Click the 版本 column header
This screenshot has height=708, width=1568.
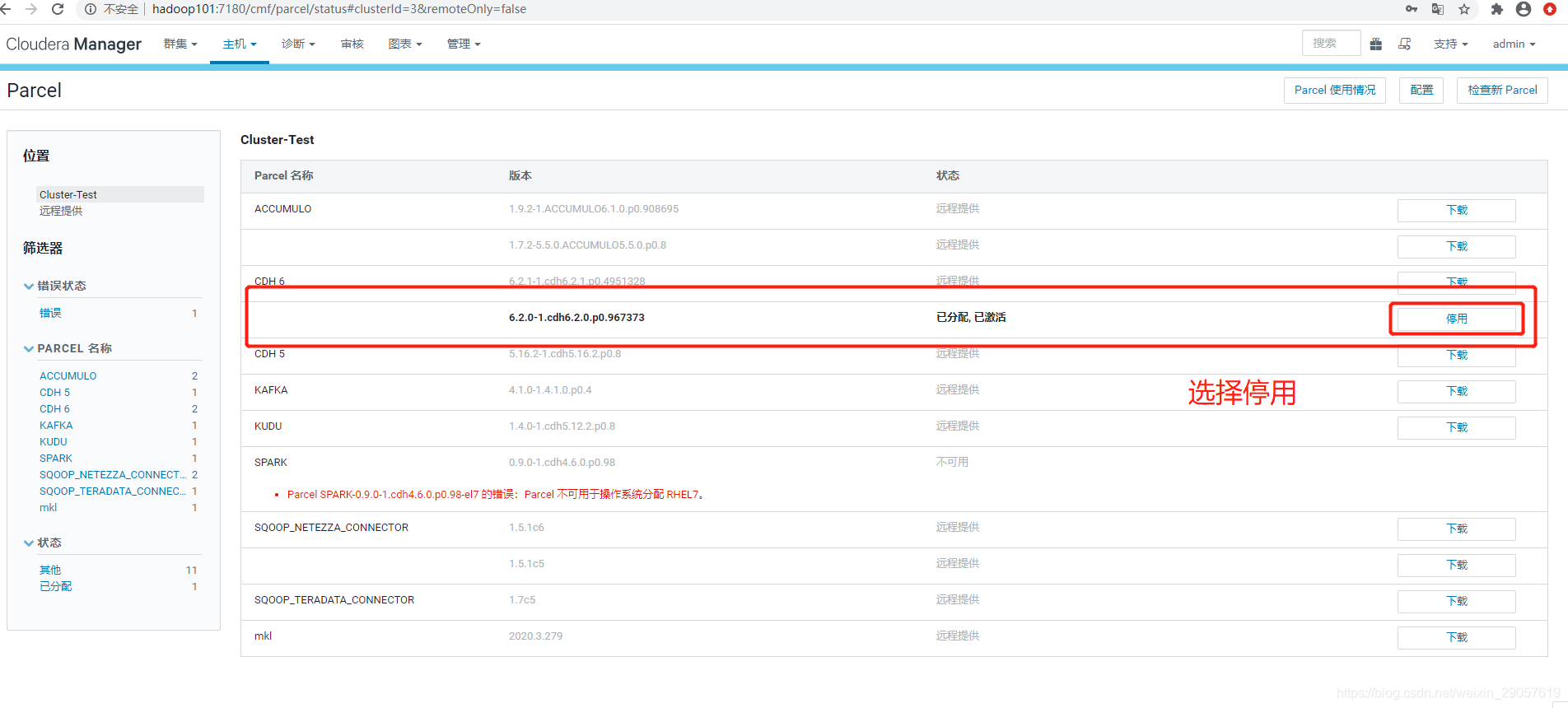520,175
